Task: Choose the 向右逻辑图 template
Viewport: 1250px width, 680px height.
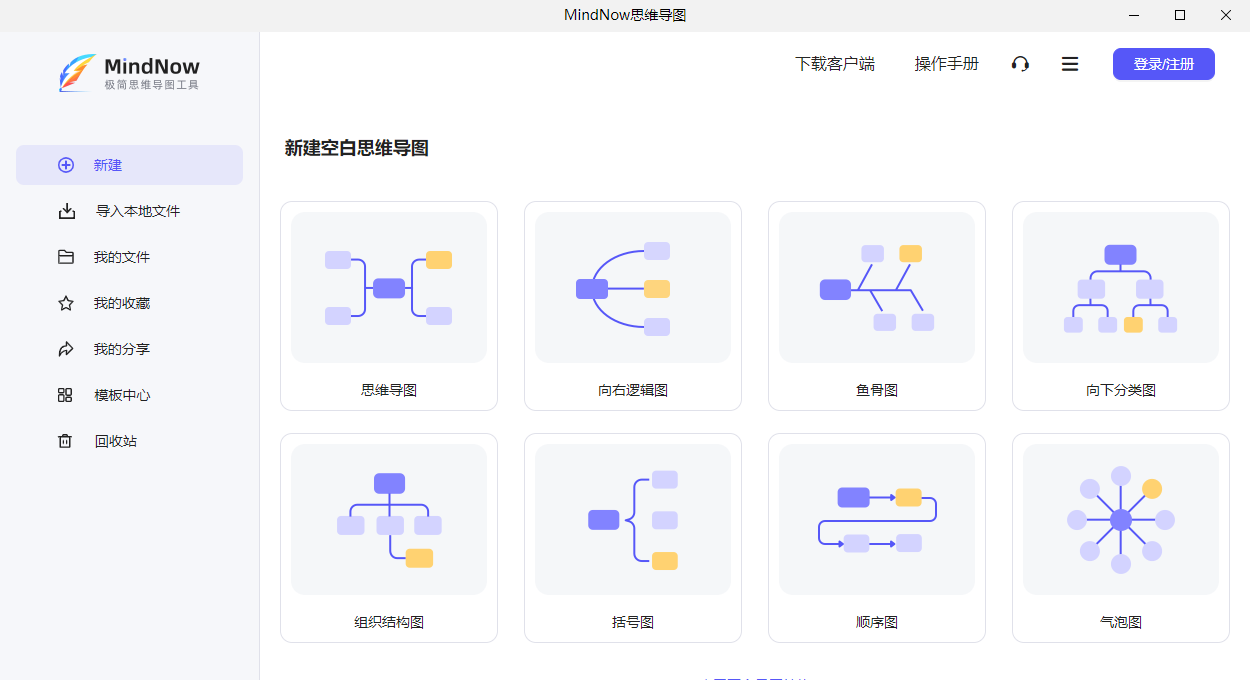Action: (x=632, y=305)
